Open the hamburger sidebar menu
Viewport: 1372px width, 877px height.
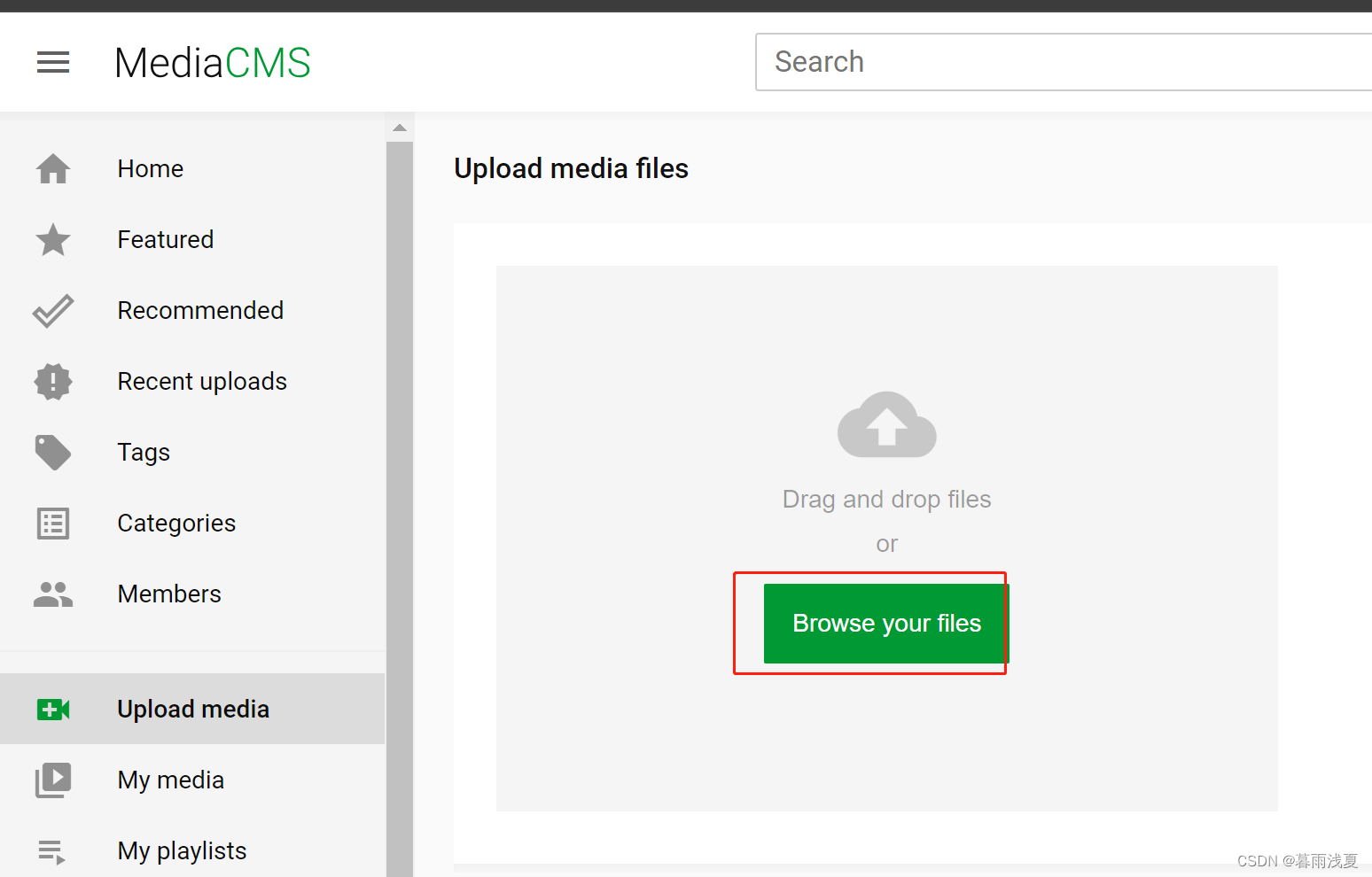click(53, 62)
